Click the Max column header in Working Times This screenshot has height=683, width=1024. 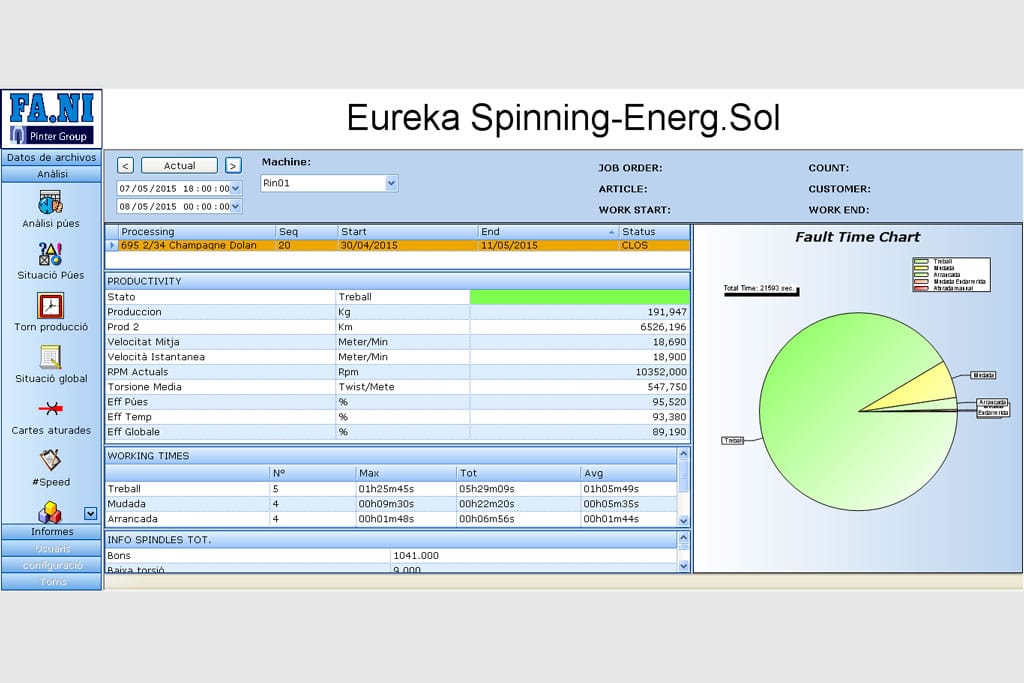point(405,473)
